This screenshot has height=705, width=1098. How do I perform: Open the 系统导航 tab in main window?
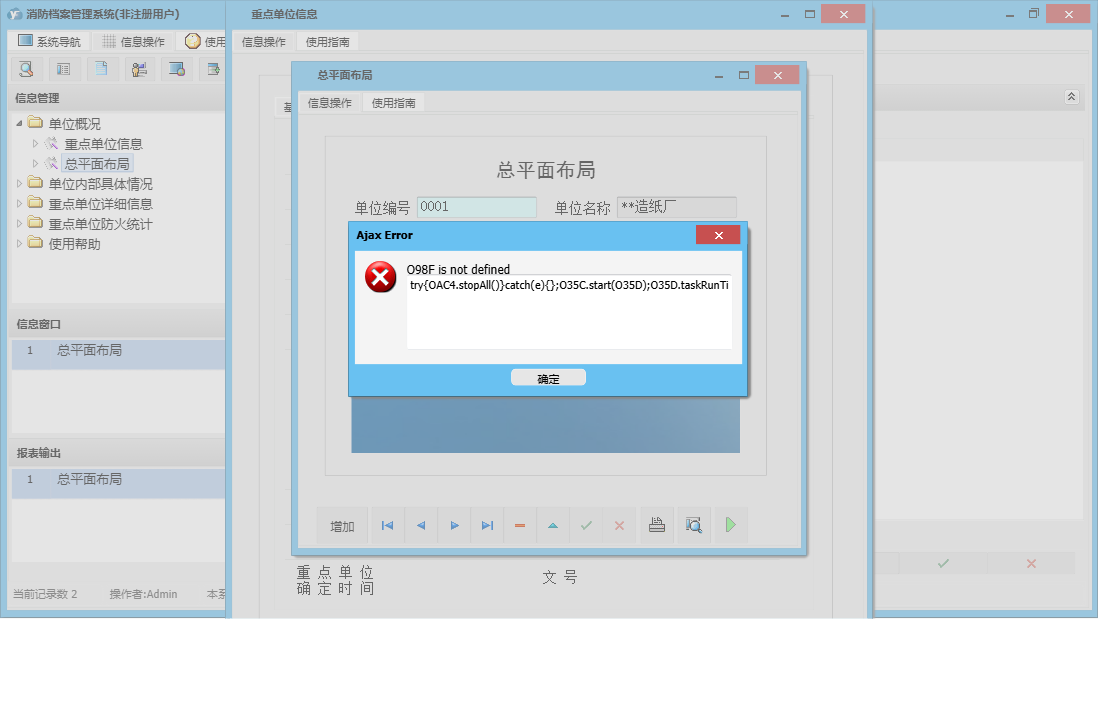[x=49, y=41]
